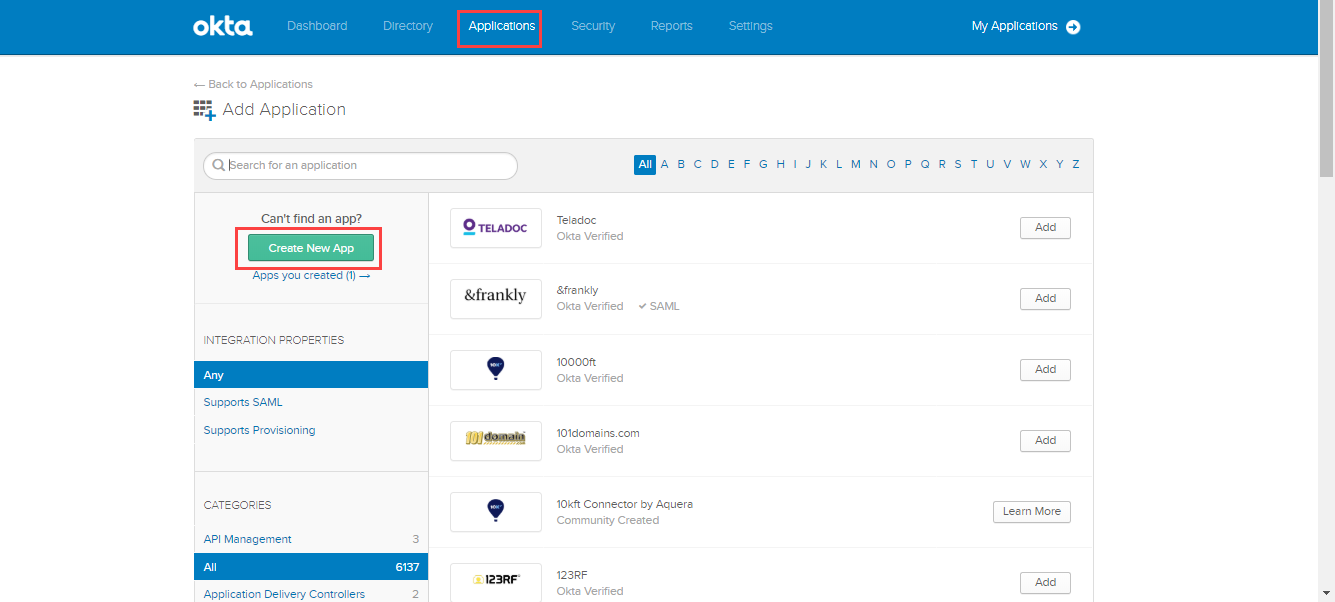Open the Directory menu
Viewport: 1335px width, 602px height.
[x=407, y=26]
